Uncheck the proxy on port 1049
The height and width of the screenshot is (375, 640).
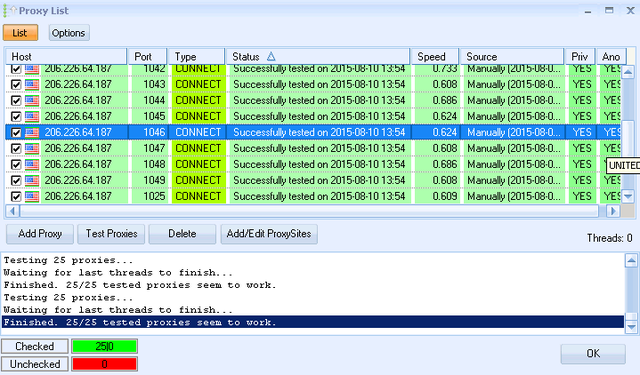click(x=16, y=180)
